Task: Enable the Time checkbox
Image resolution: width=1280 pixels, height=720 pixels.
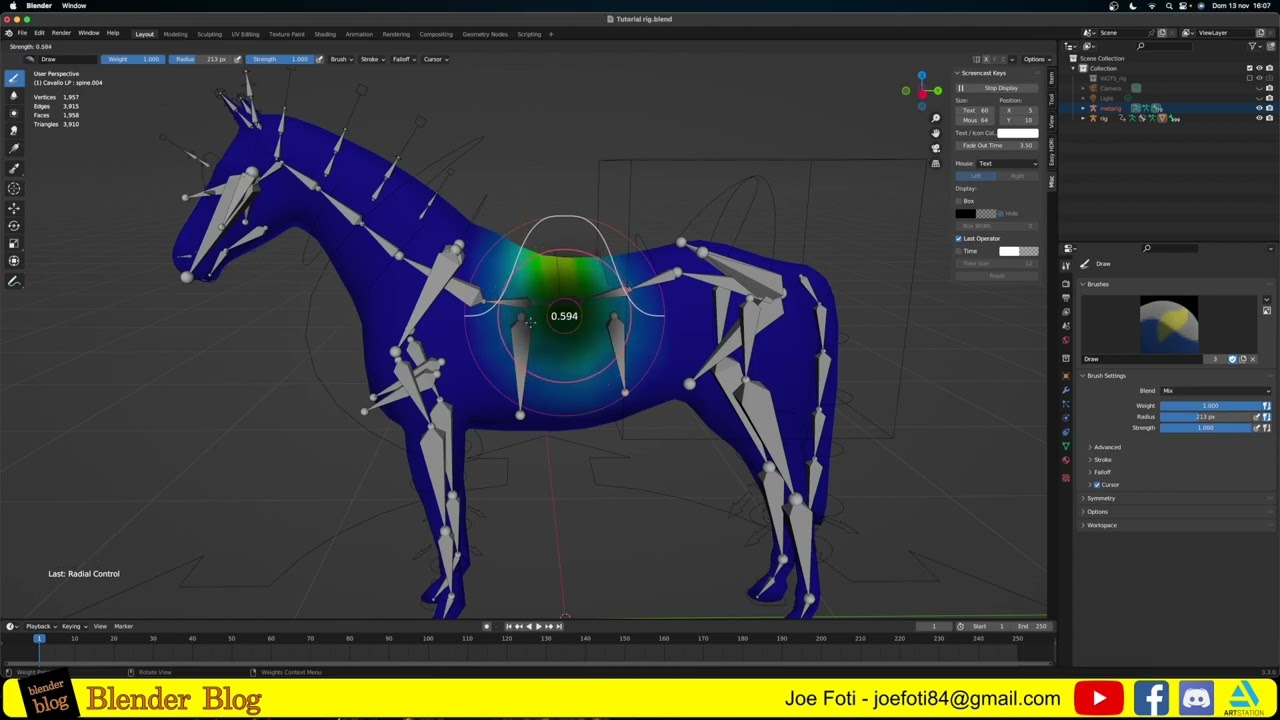Action: [x=959, y=251]
